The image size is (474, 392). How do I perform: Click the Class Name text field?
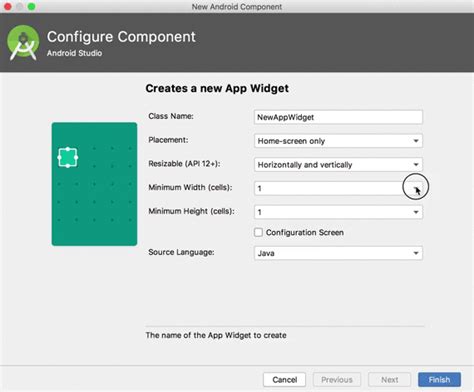click(338, 117)
